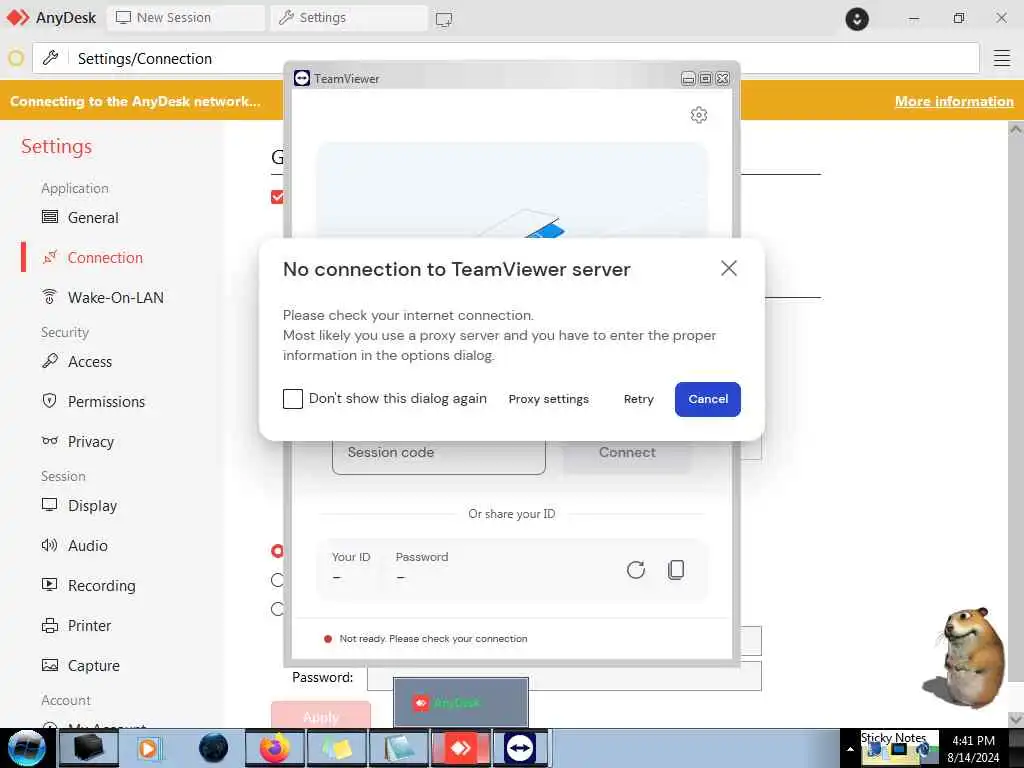Open Printer settings

89,626
